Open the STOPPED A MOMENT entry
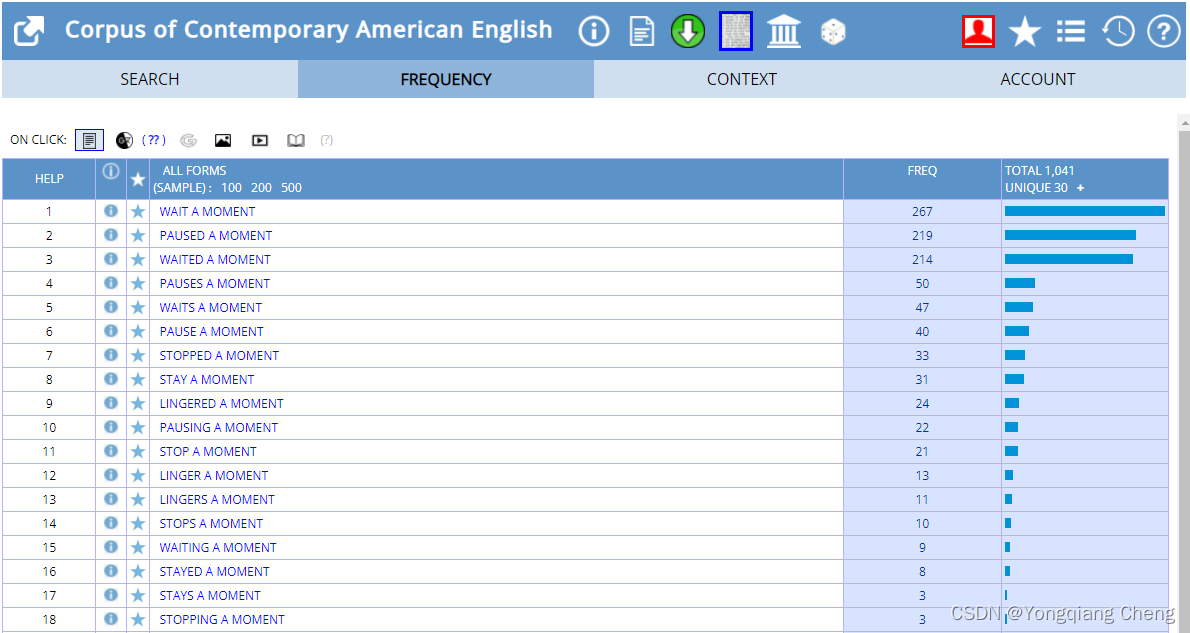The width and height of the screenshot is (1190, 633). point(219,355)
